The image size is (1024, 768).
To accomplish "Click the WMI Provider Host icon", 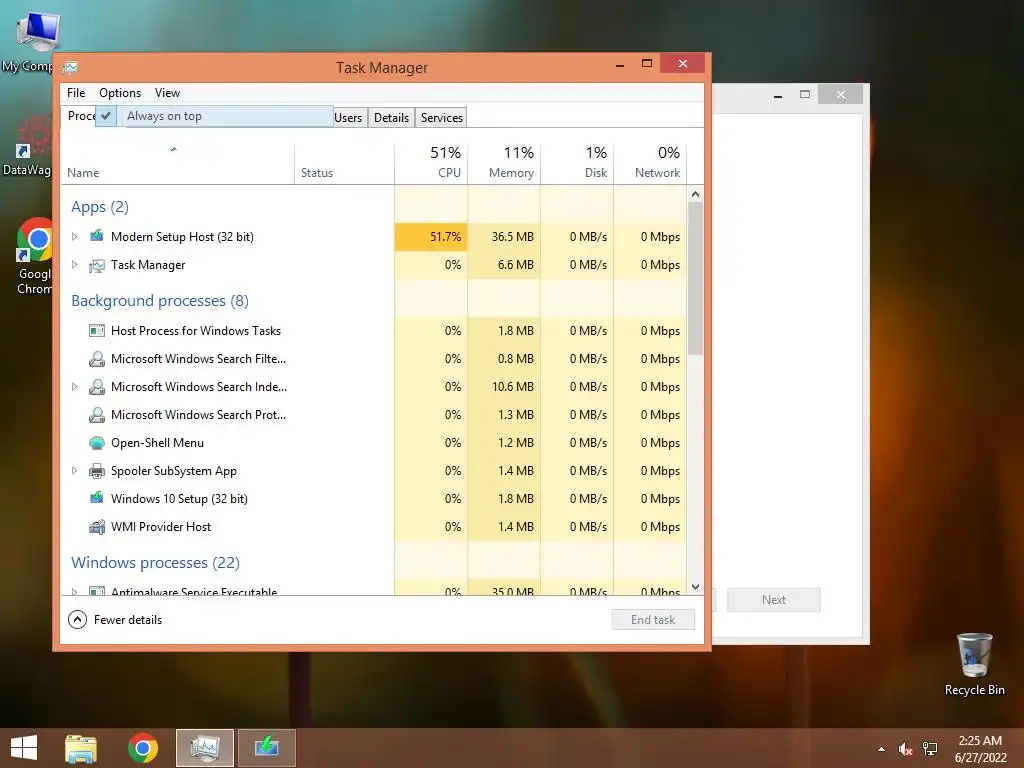I will click(x=97, y=527).
